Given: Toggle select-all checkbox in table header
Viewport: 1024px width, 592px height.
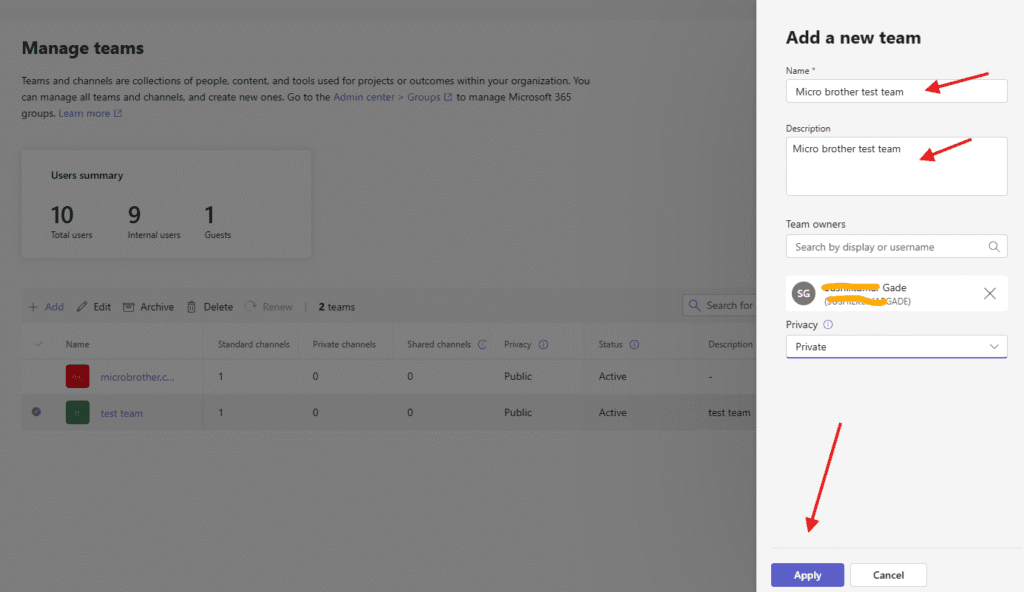Looking at the screenshot, I should click(39, 345).
